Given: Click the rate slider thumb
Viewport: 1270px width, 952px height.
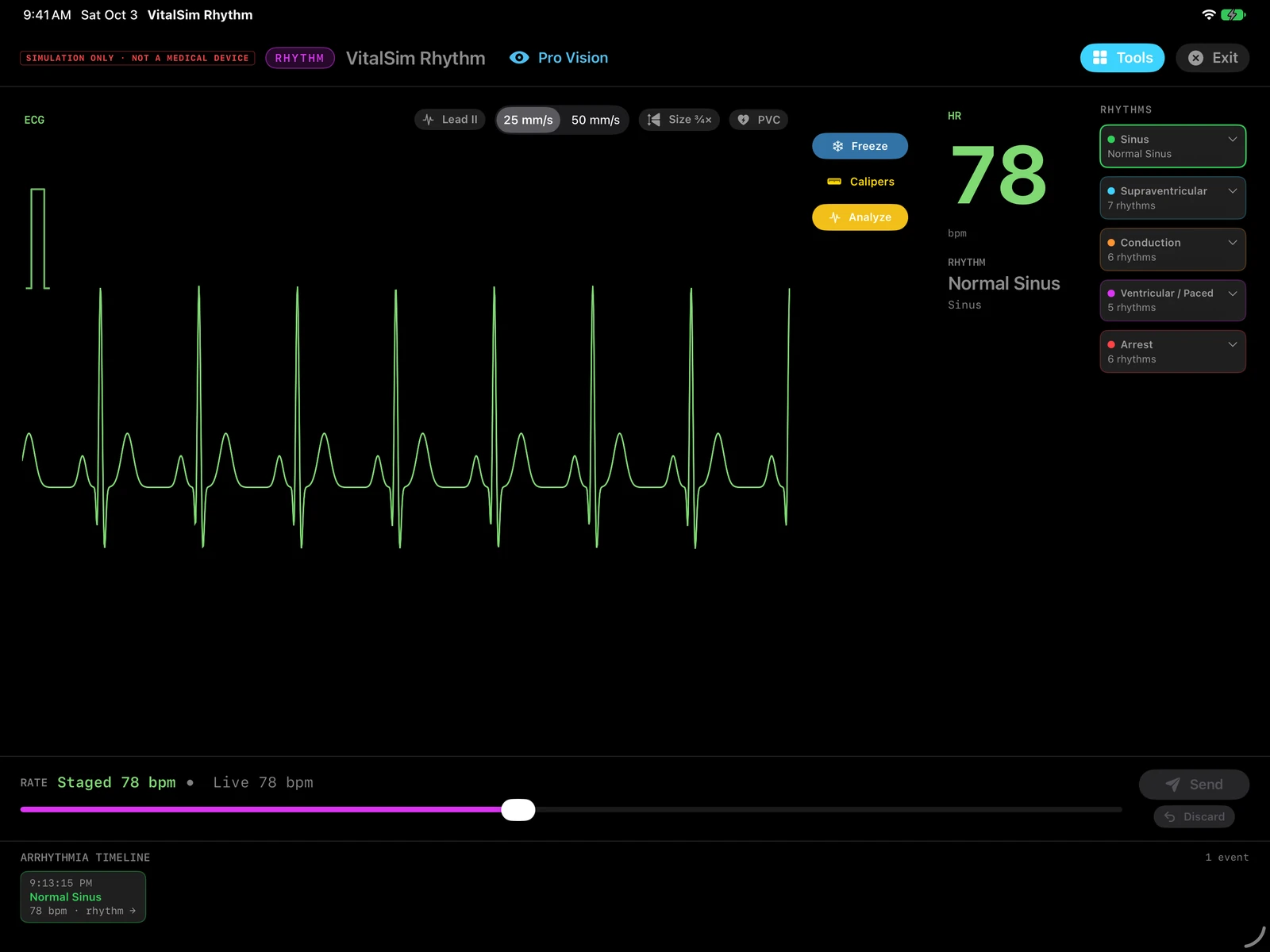Looking at the screenshot, I should pyautogui.click(x=518, y=809).
